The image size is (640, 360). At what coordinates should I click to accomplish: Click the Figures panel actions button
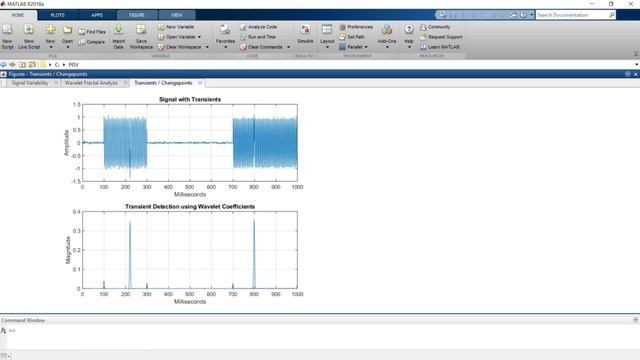tap(628, 74)
